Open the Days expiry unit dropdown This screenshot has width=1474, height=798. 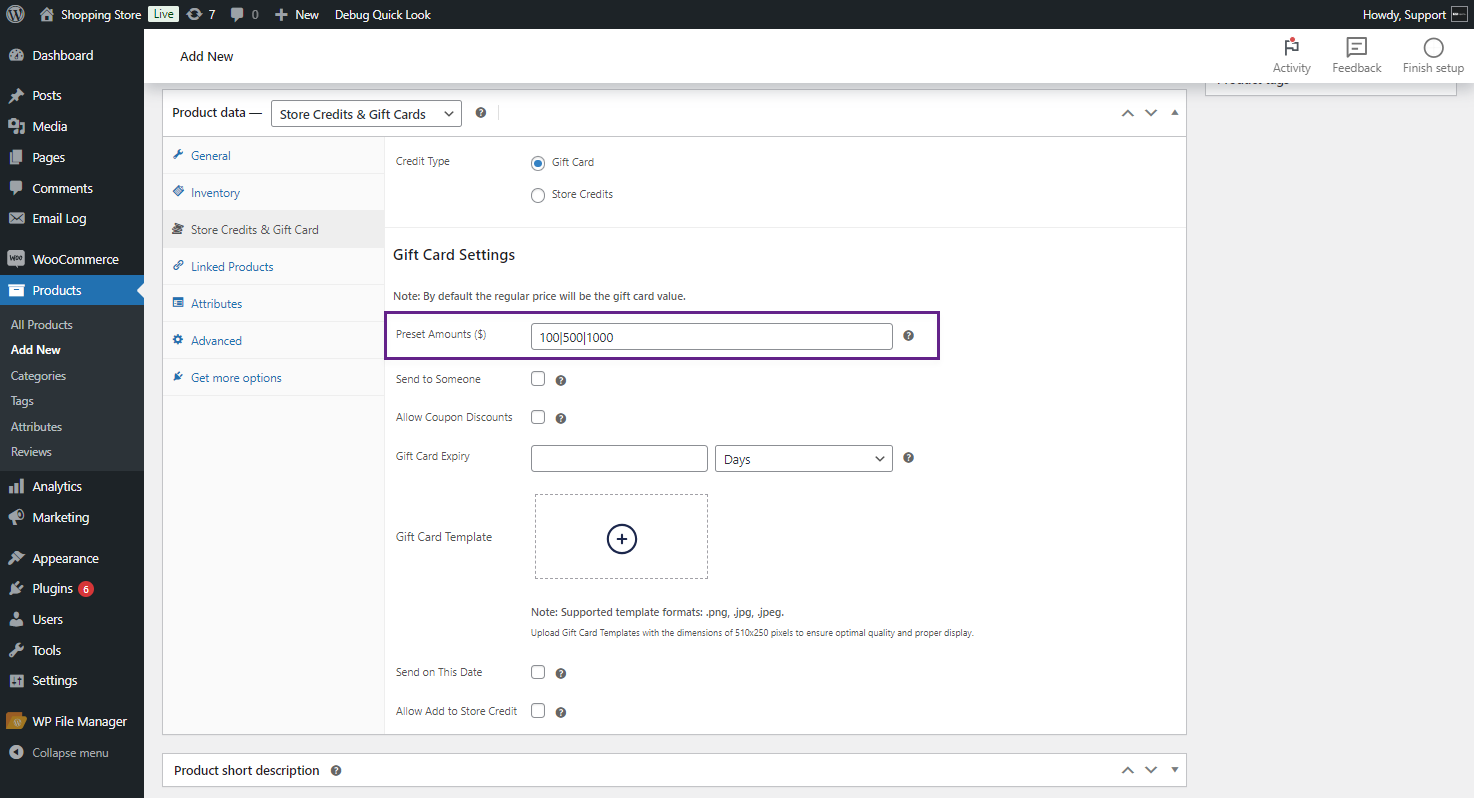[804, 459]
